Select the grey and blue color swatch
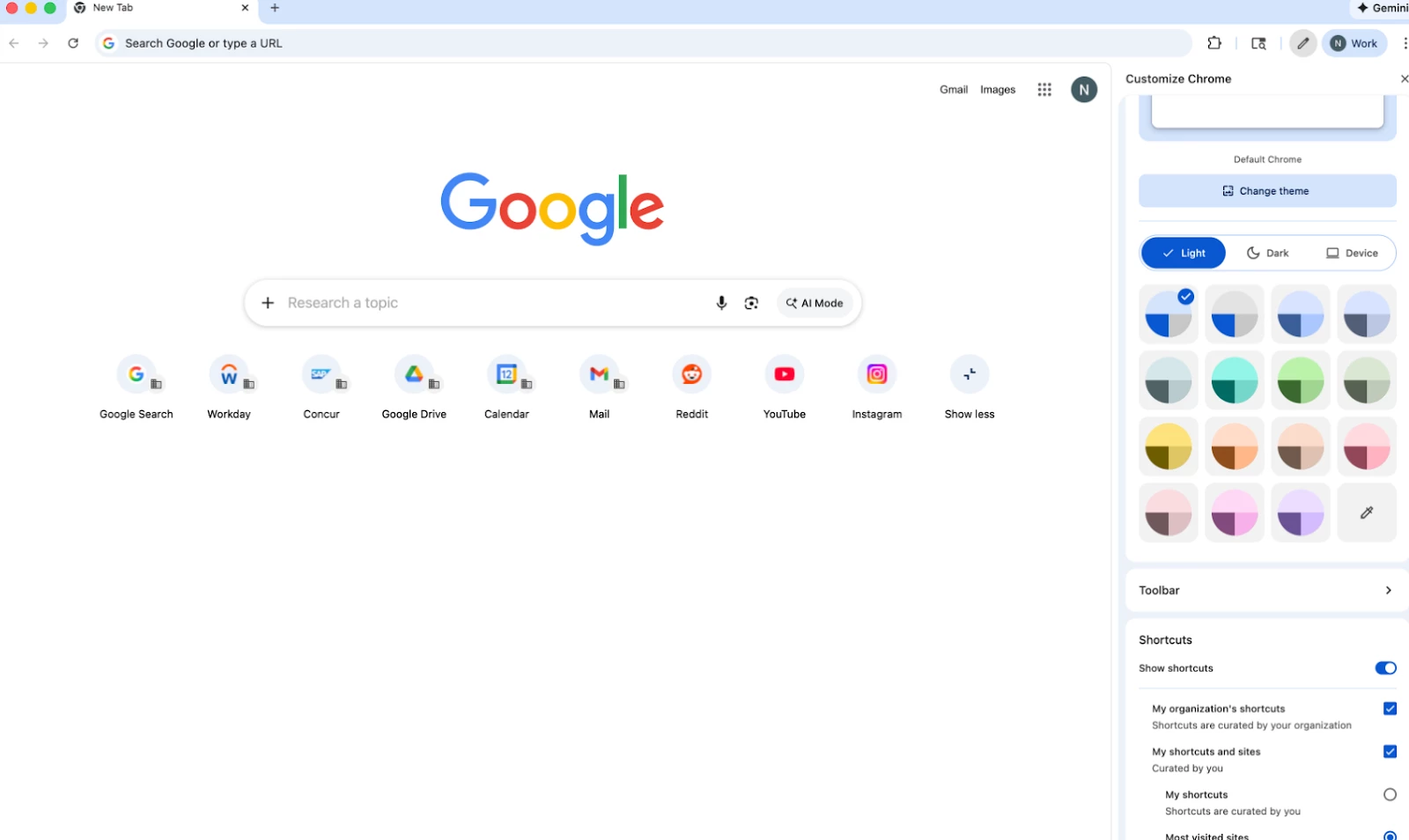1409x840 pixels. tap(1235, 314)
